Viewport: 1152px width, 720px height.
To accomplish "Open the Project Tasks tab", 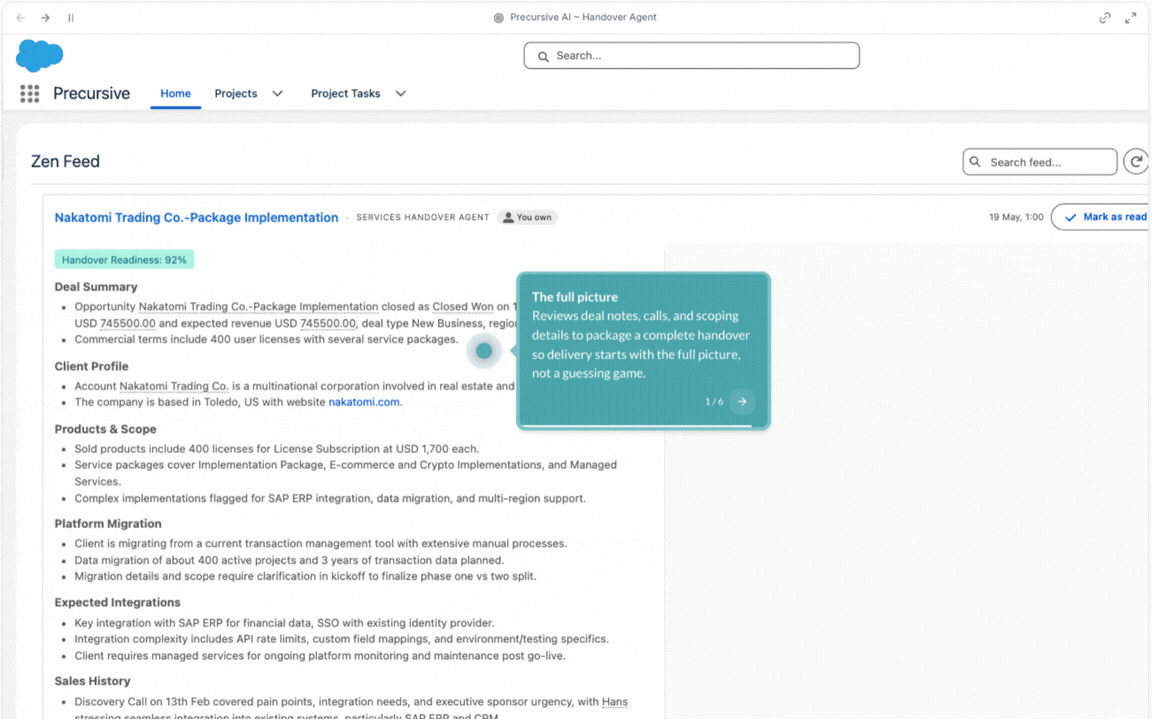I will click(x=345, y=93).
